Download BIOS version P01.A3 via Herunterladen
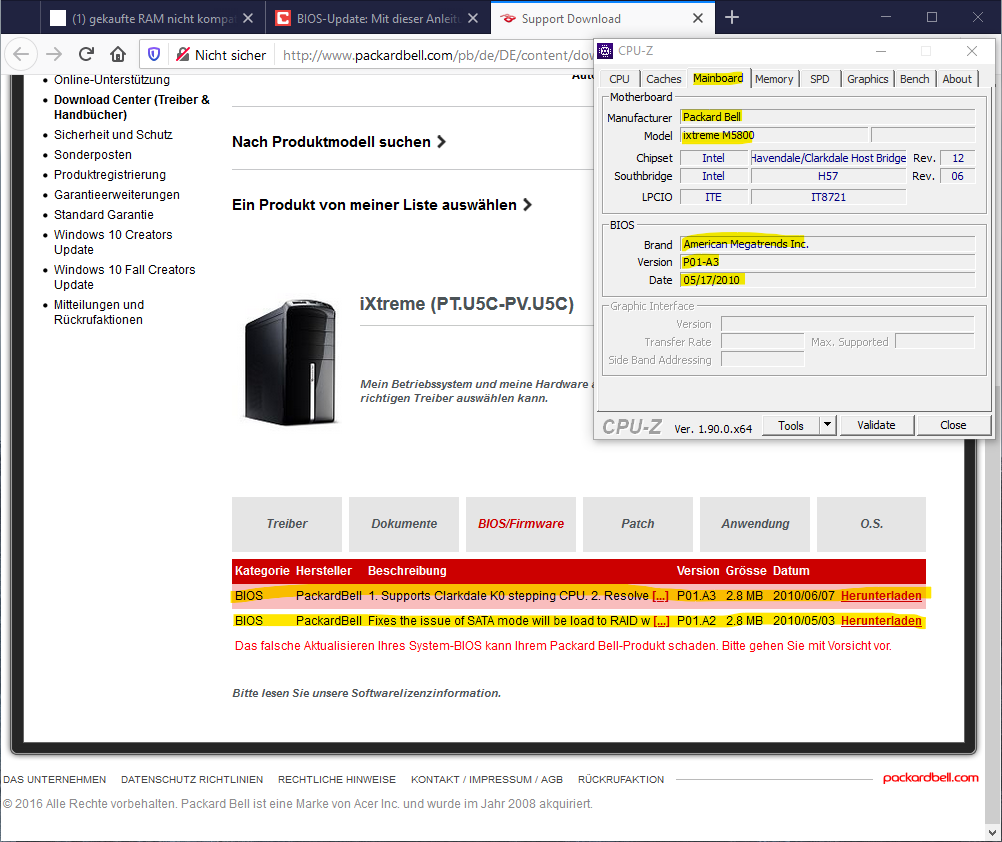The image size is (1002, 842). pos(881,596)
